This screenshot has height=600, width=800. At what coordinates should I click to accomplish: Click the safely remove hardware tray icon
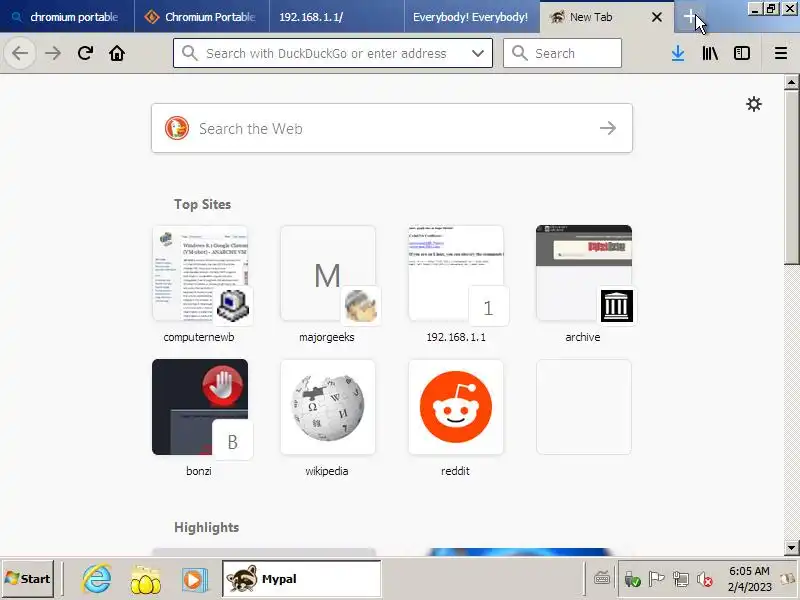point(632,579)
